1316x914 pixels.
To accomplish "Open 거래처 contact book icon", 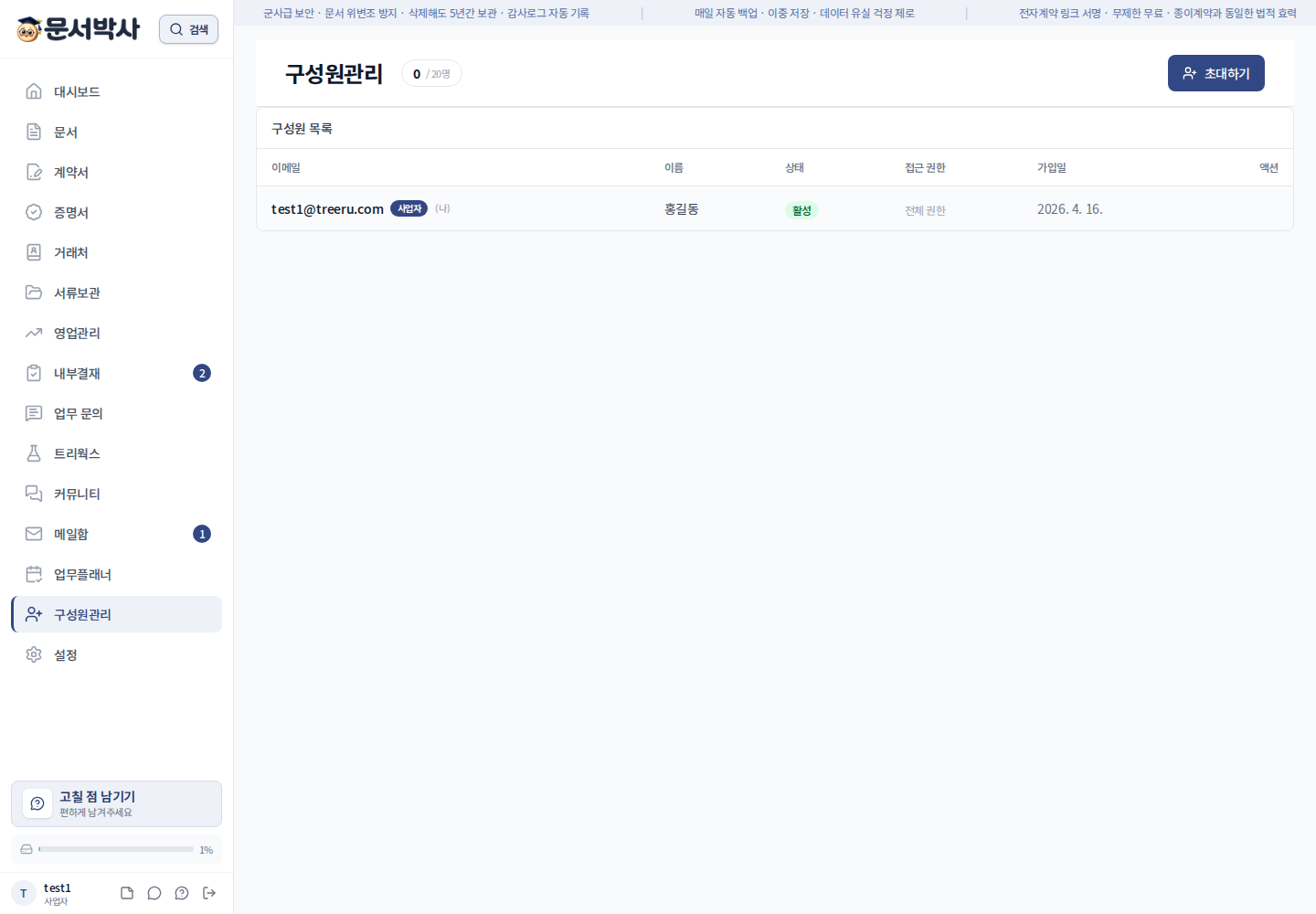I will tap(34, 252).
